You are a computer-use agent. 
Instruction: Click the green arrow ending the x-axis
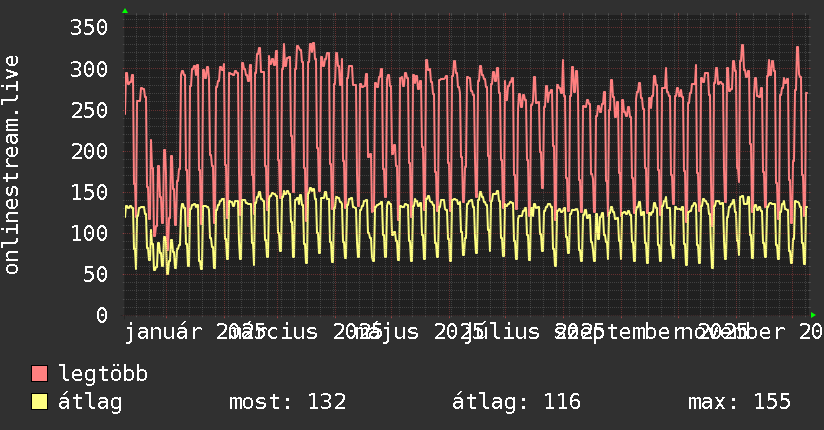[x=813, y=315]
